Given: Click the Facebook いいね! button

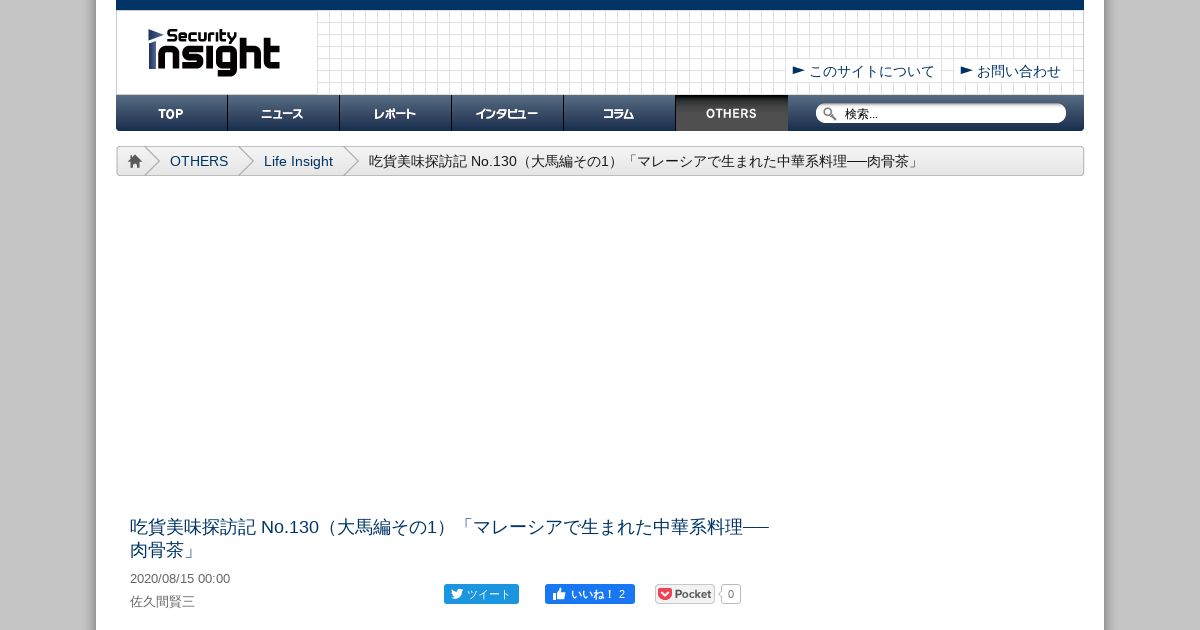Looking at the screenshot, I should pyautogui.click(x=590, y=594).
